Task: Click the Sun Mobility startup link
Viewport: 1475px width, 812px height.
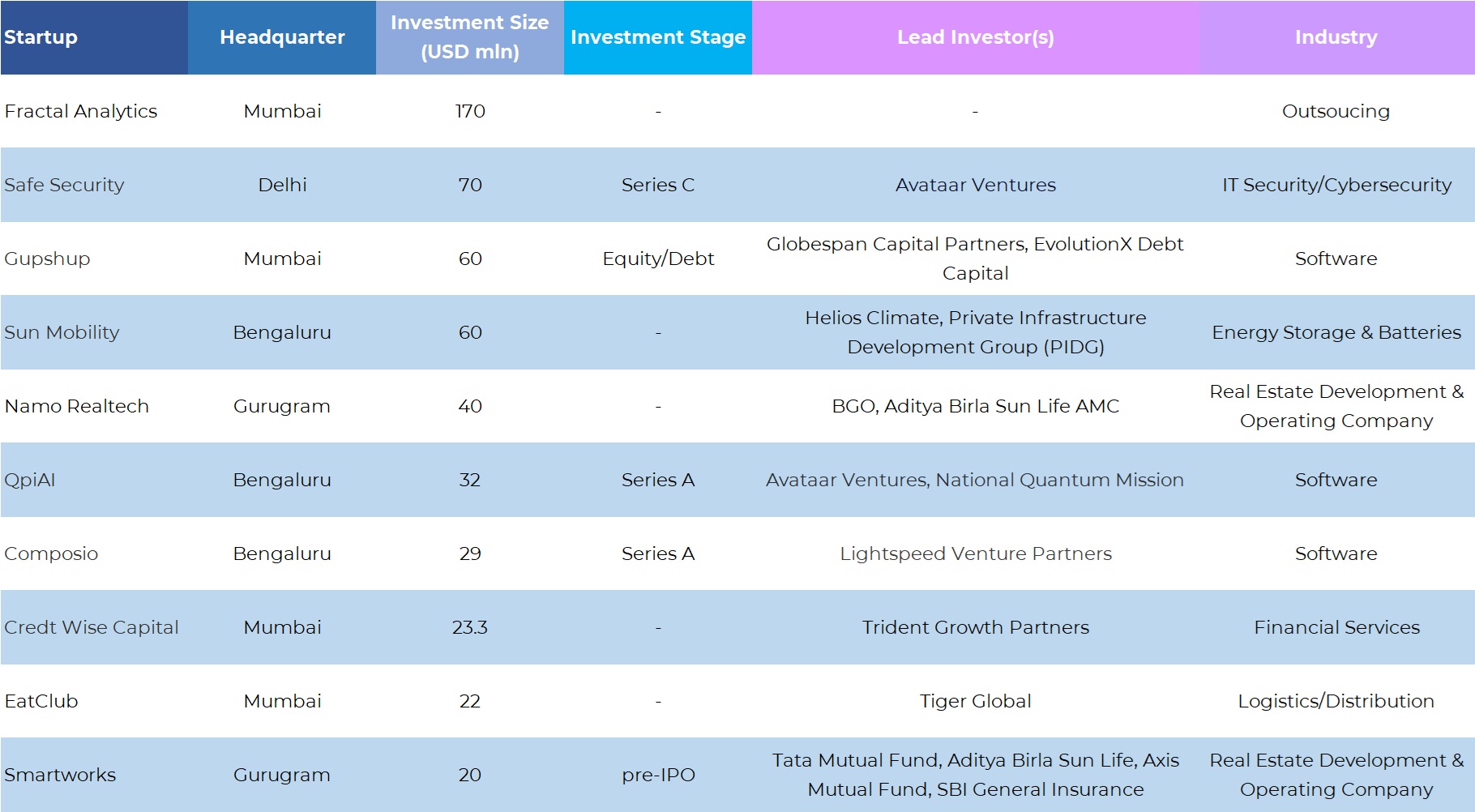Action: pyautogui.click(x=62, y=332)
